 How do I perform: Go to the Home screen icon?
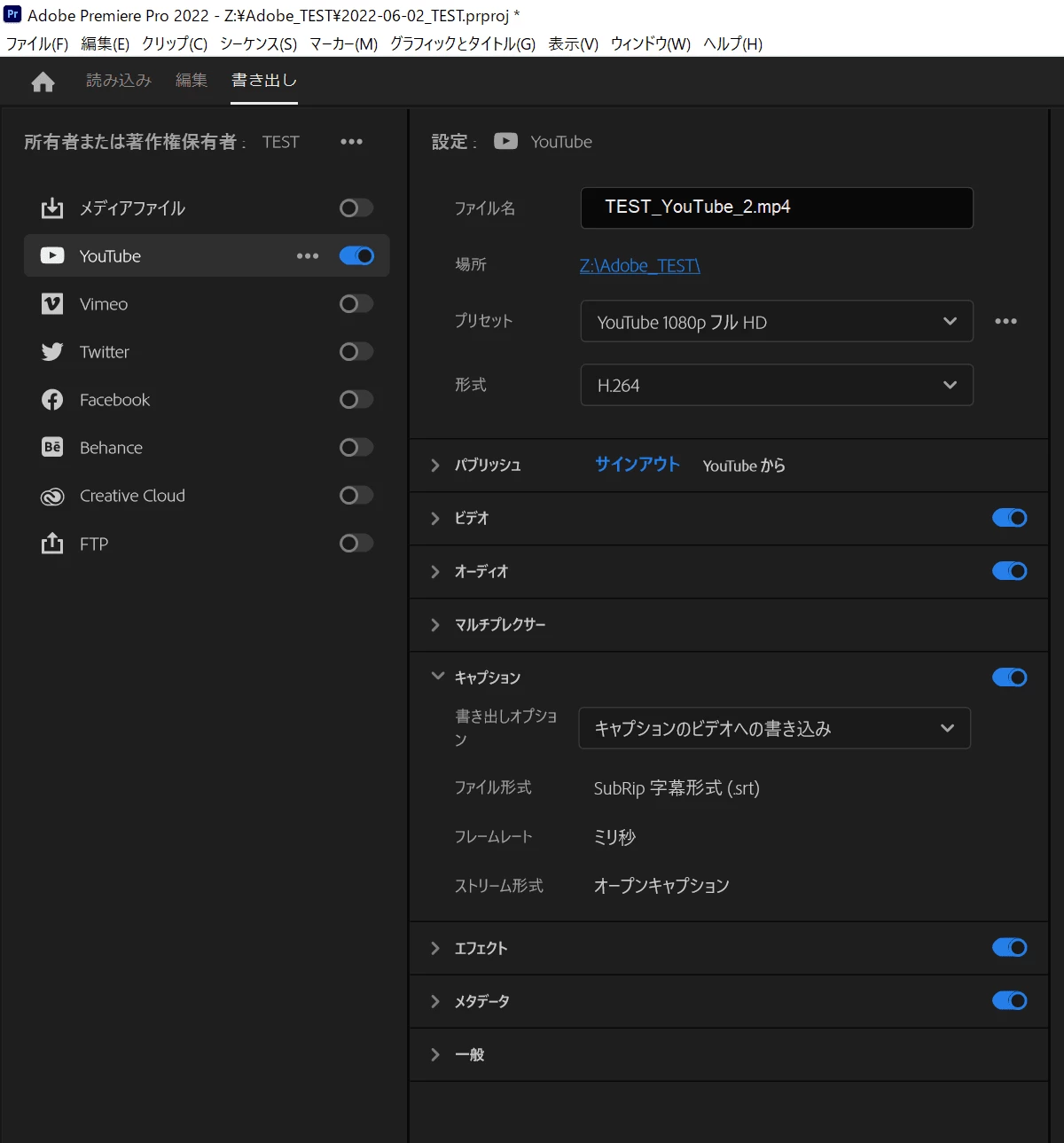coord(43,82)
